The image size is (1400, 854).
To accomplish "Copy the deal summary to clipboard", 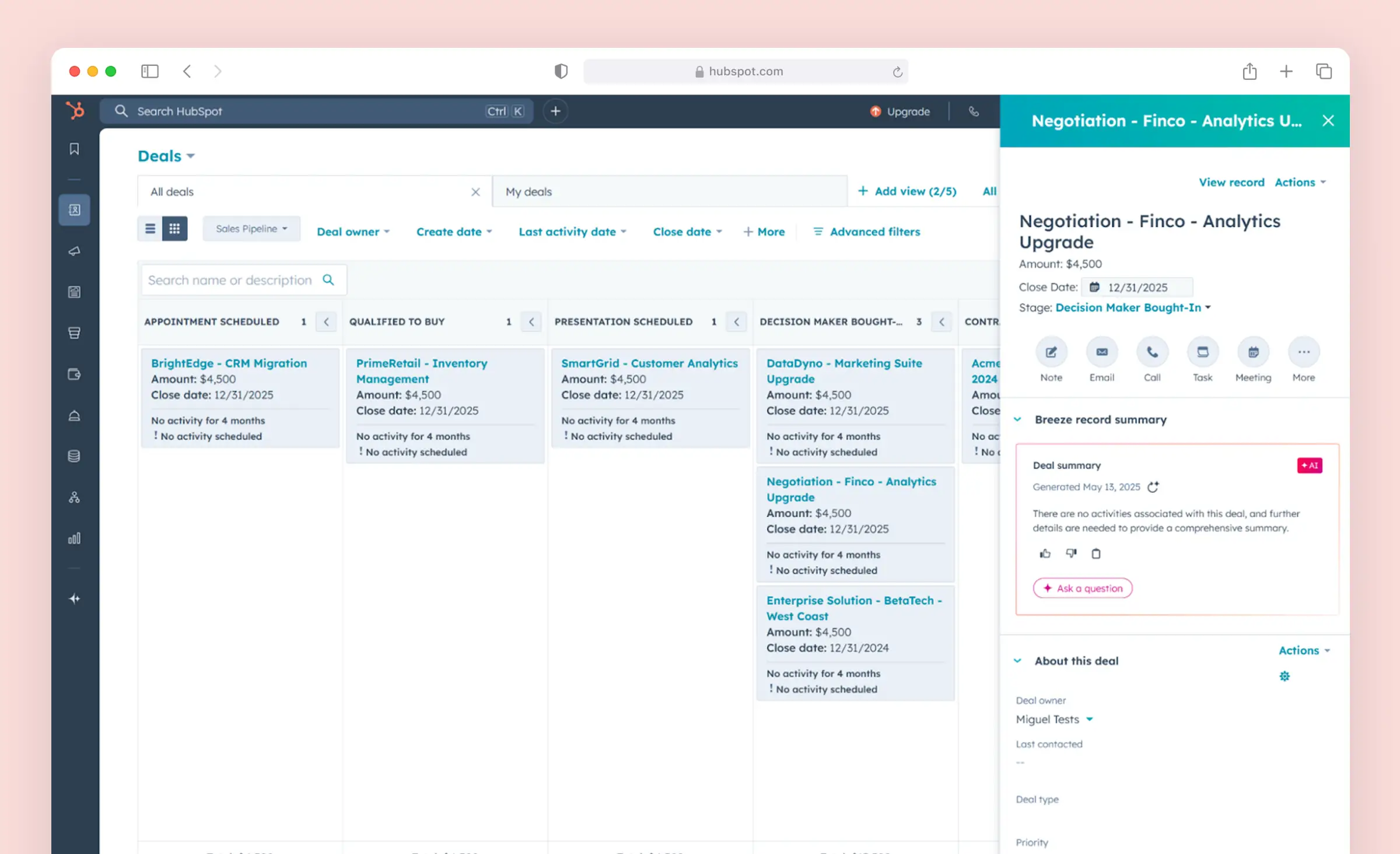I will (1096, 554).
